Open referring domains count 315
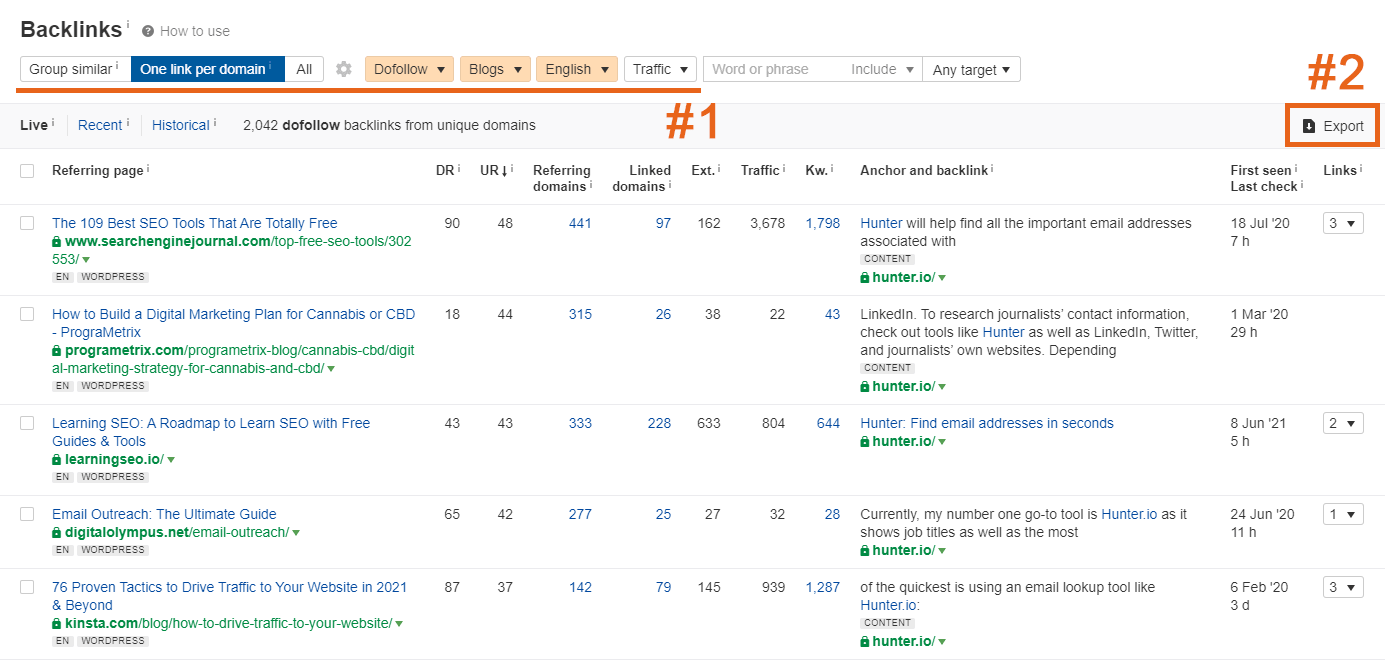The height and width of the screenshot is (660, 1385). point(580,314)
